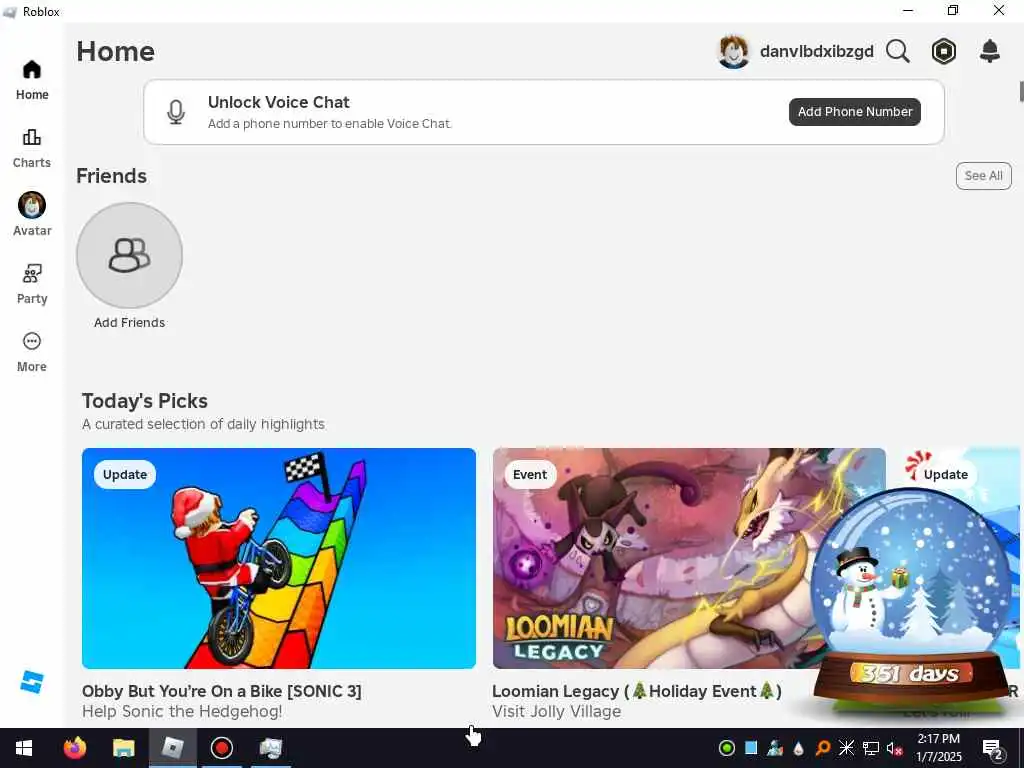This screenshot has width=1024, height=768.
Task: Open the Windows action center notifications
Action: [x=993, y=748]
